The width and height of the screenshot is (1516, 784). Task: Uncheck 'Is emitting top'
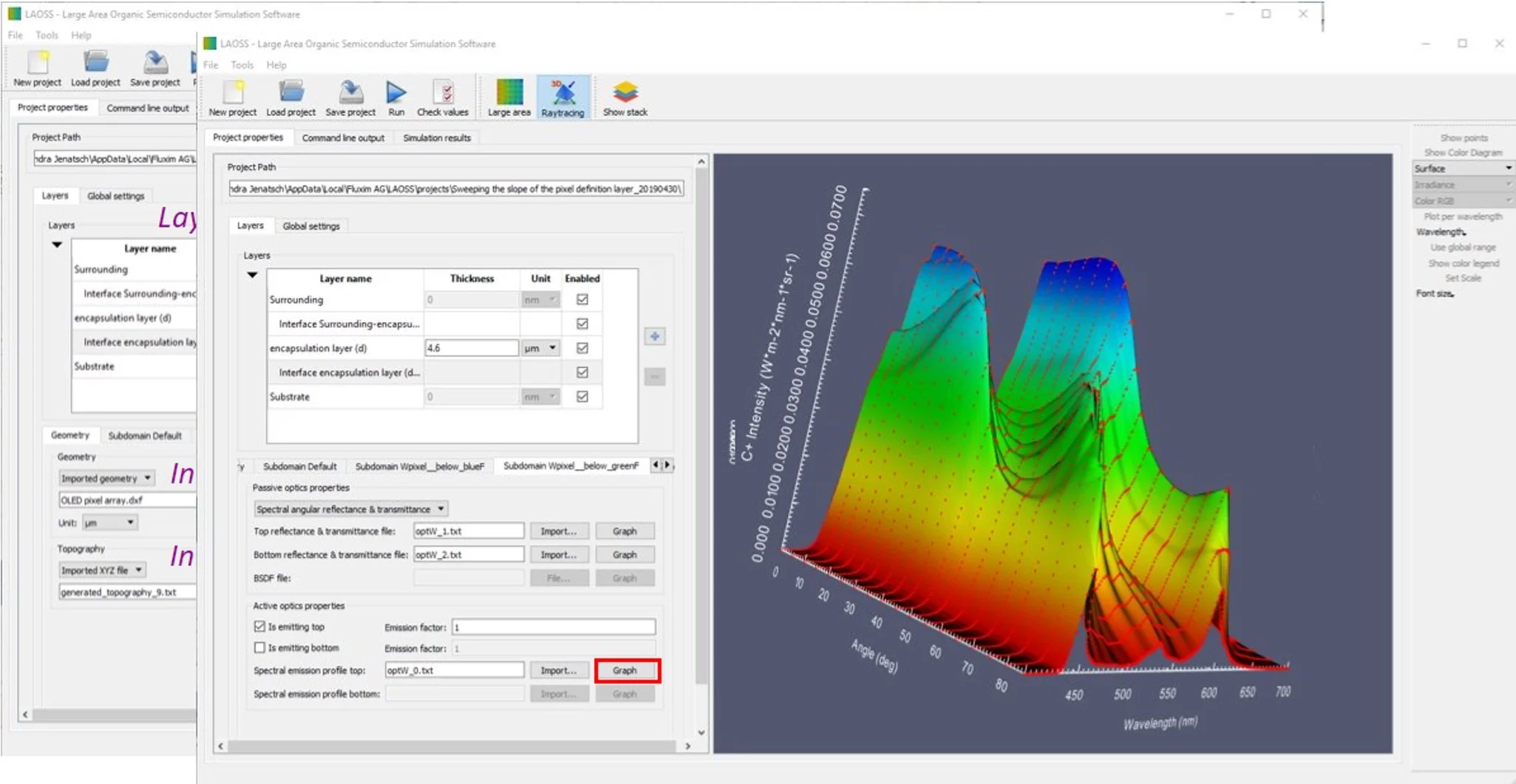coord(260,626)
